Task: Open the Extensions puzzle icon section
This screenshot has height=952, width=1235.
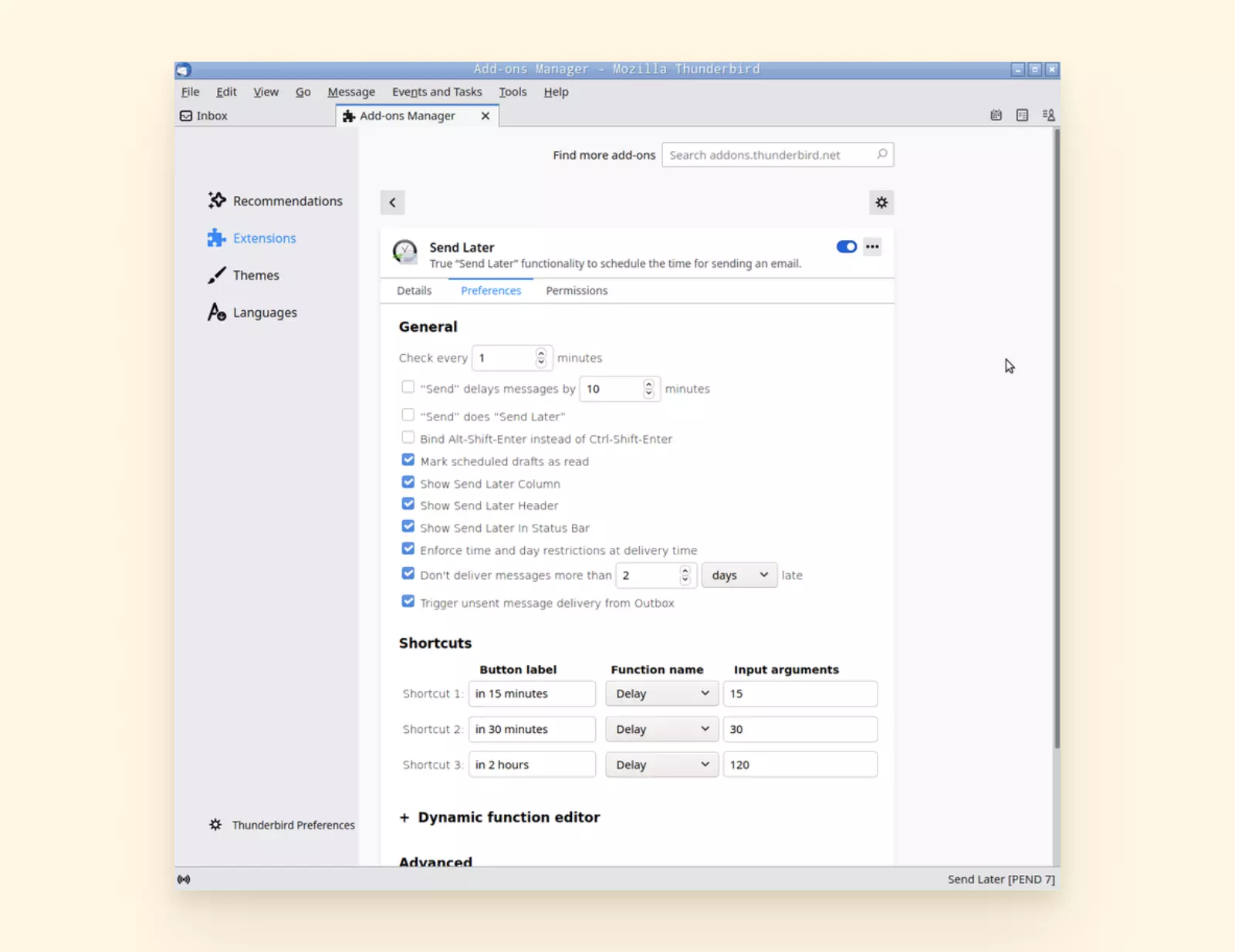Action: click(x=252, y=238)
